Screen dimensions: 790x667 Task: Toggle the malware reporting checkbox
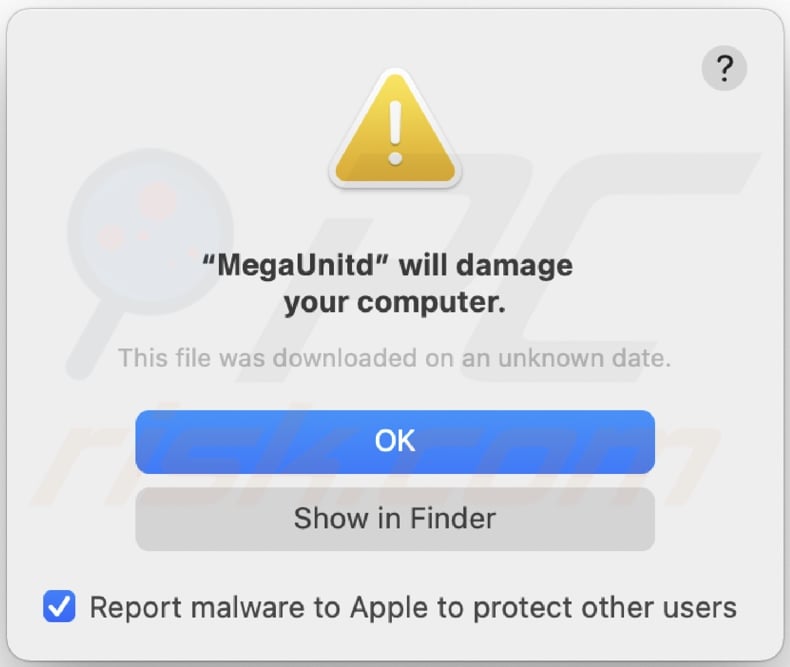point(60,606)
